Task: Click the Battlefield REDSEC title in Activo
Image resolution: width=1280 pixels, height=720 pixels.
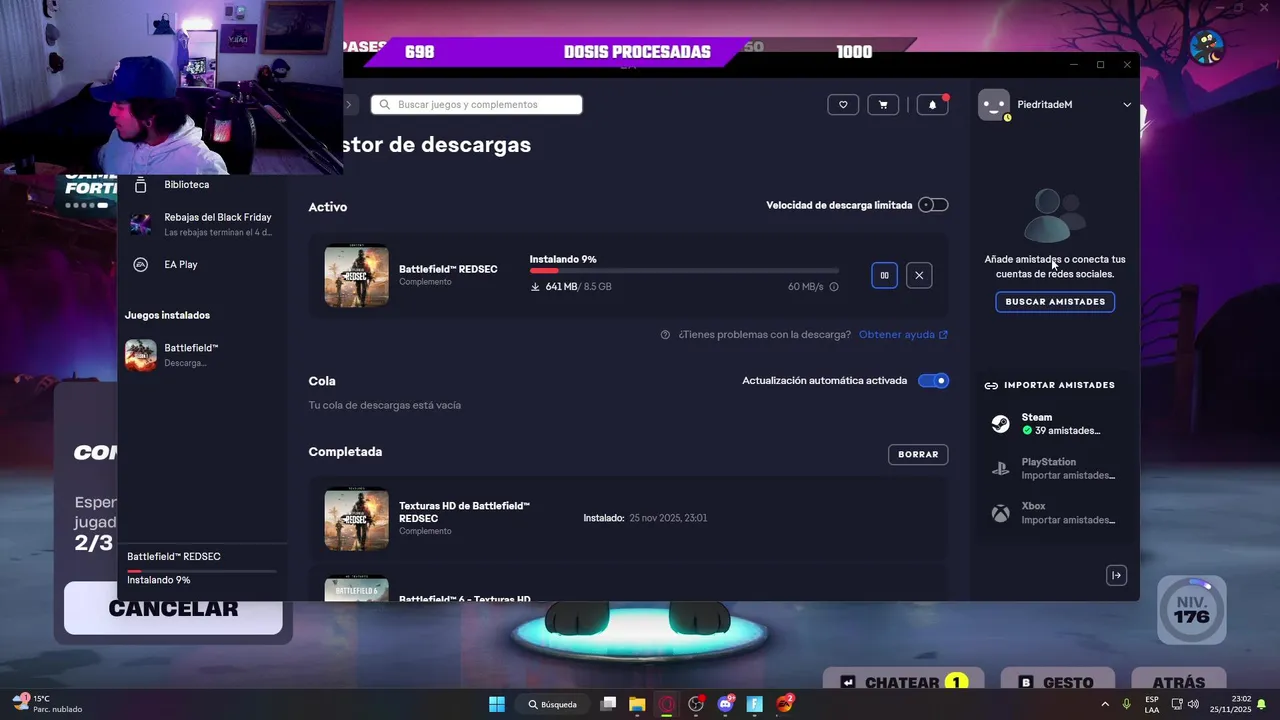Action: coord(448,269)
